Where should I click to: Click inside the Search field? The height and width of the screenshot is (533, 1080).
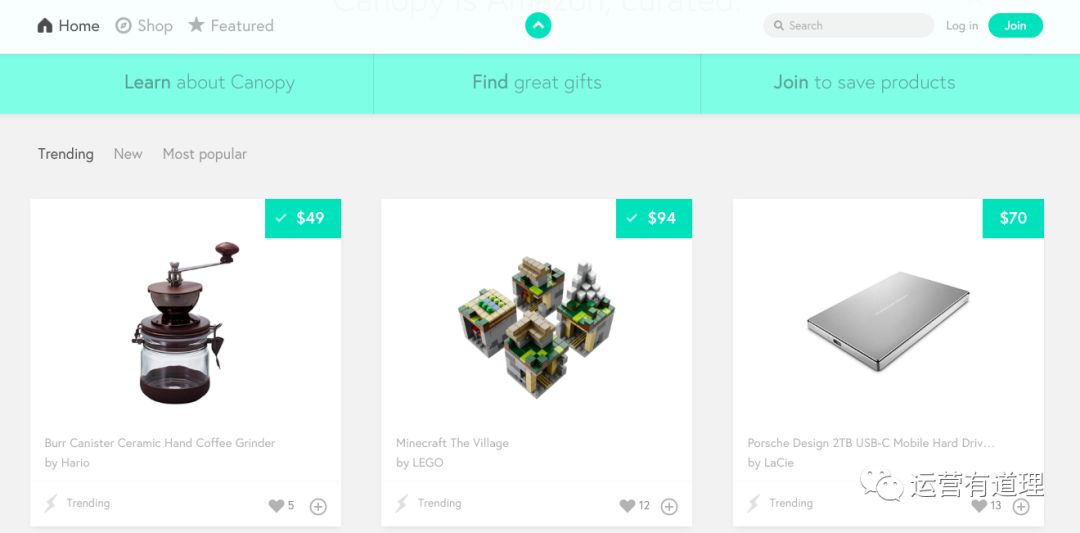(849, 25)
